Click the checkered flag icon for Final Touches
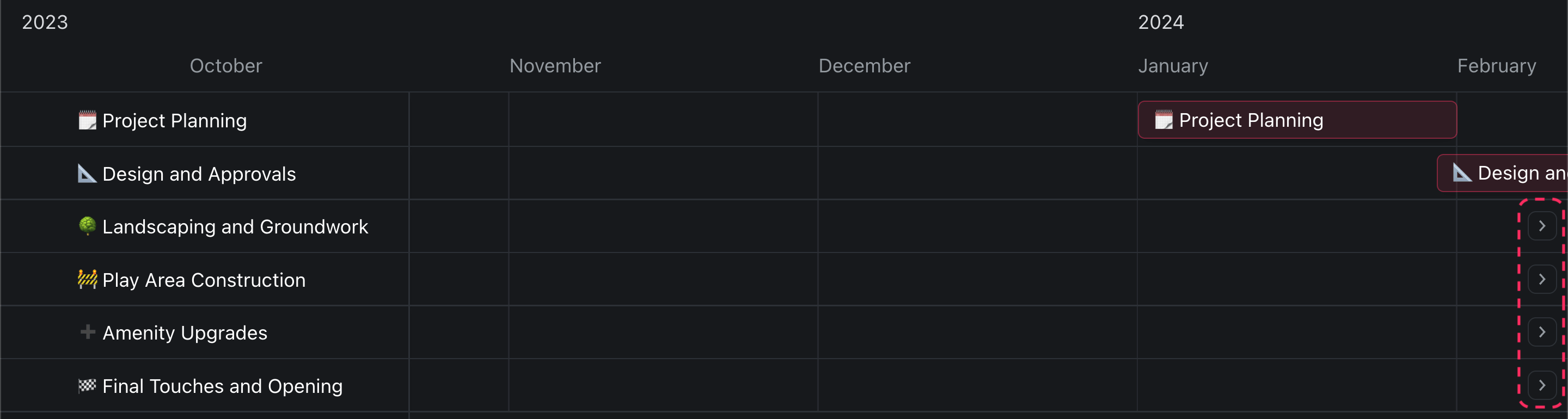 pos(87,386)
